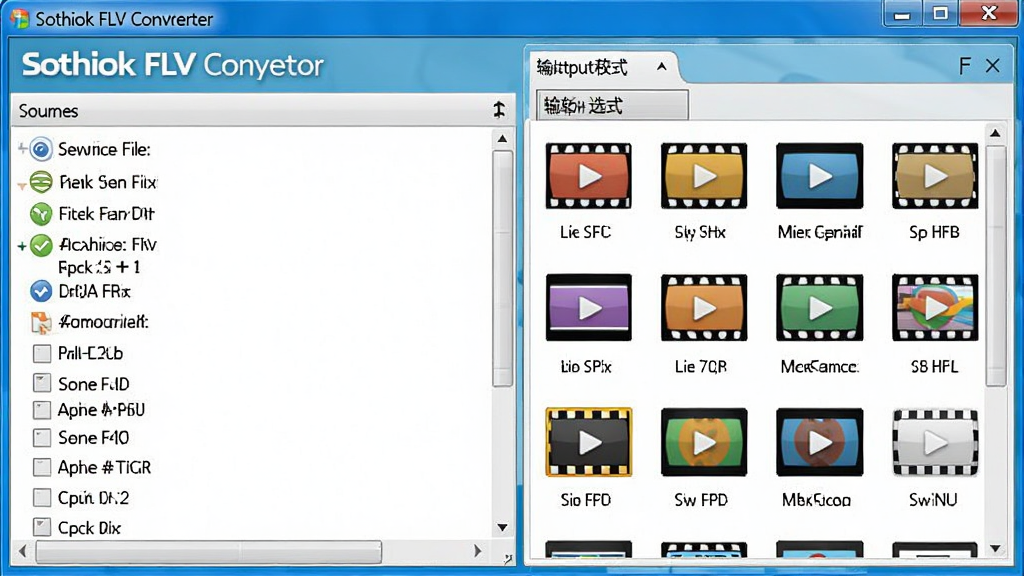This screenshot has height=576, width=1024.
Task: Choose the yellow Sly SHx format icon
Action: click(703, 176)
